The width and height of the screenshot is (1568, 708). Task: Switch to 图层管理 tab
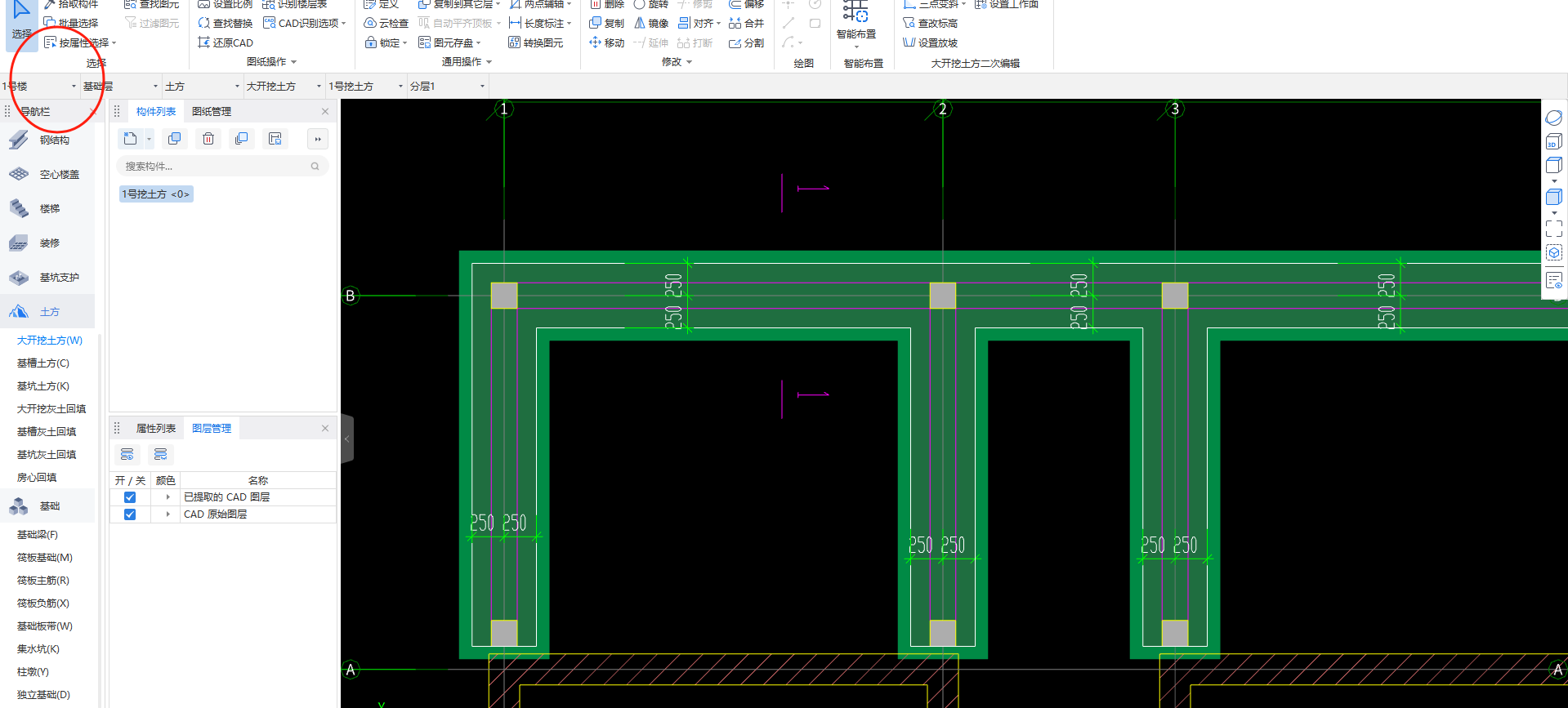[212, 428]
